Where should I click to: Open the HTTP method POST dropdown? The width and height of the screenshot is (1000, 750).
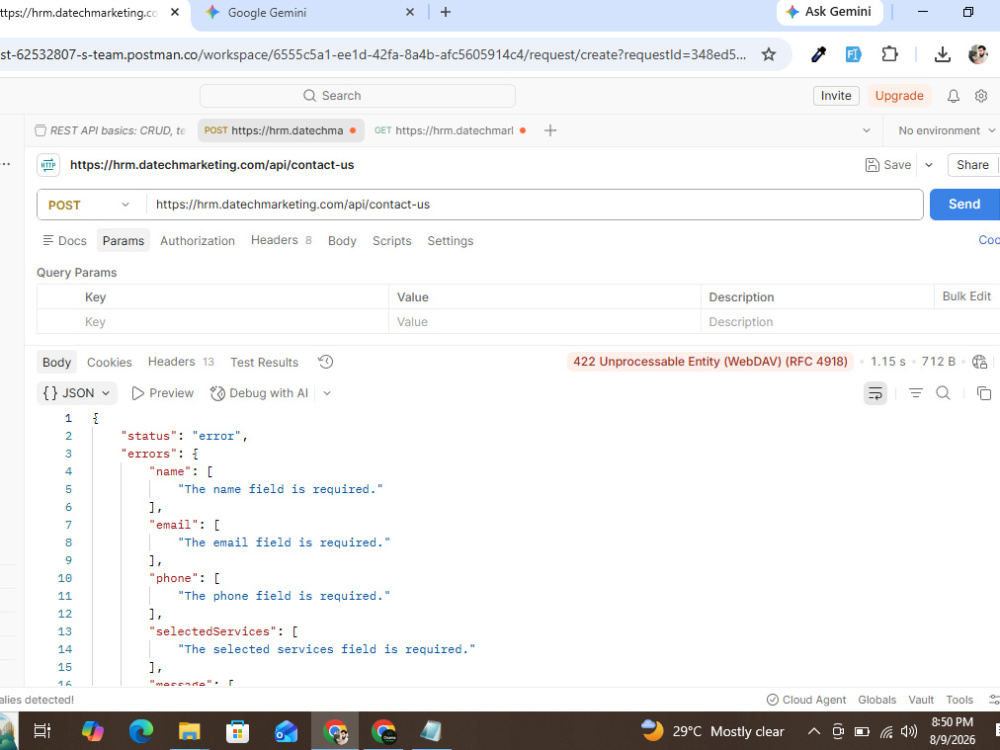click(x=89, y=205)
